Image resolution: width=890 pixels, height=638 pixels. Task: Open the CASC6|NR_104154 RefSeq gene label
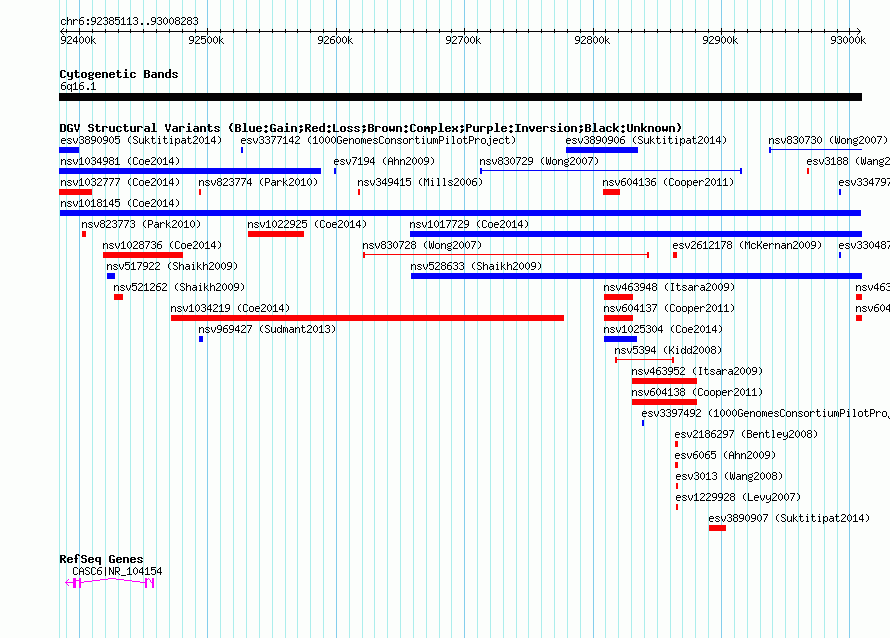[x=117, y=571]
